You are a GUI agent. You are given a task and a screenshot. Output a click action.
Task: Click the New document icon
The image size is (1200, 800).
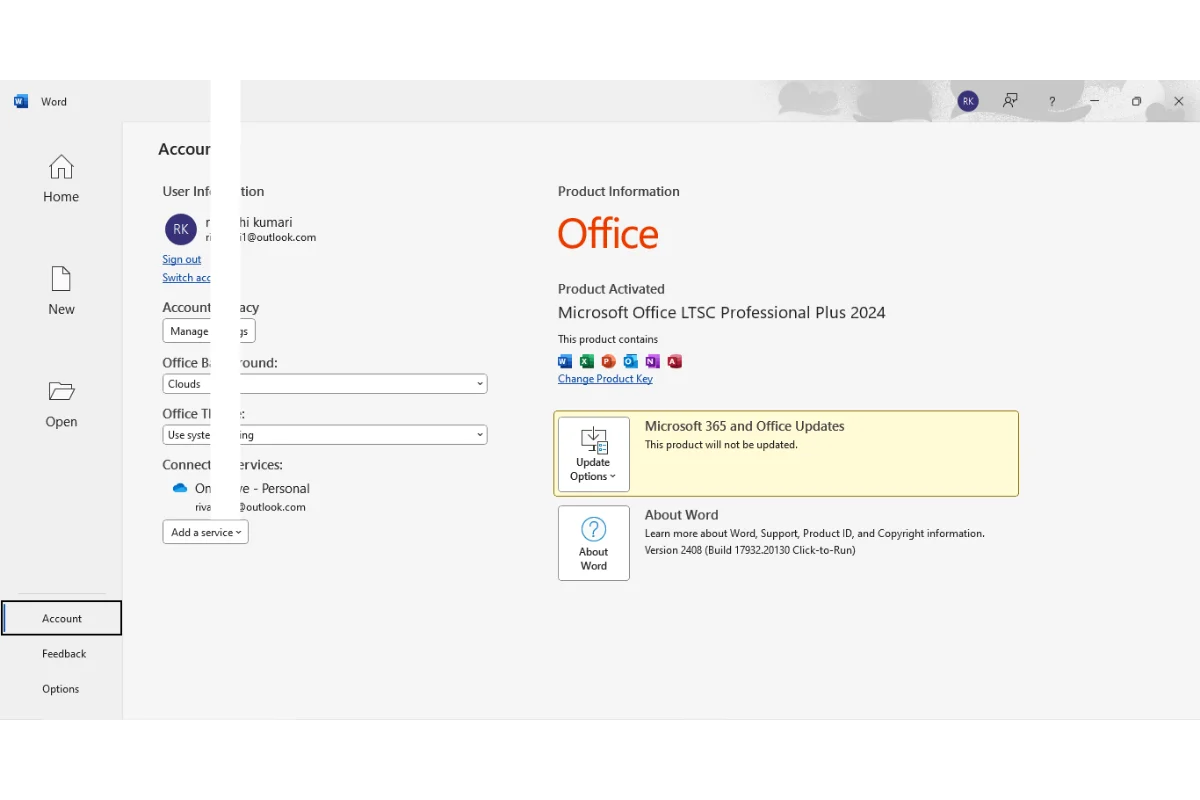(61, 279)
